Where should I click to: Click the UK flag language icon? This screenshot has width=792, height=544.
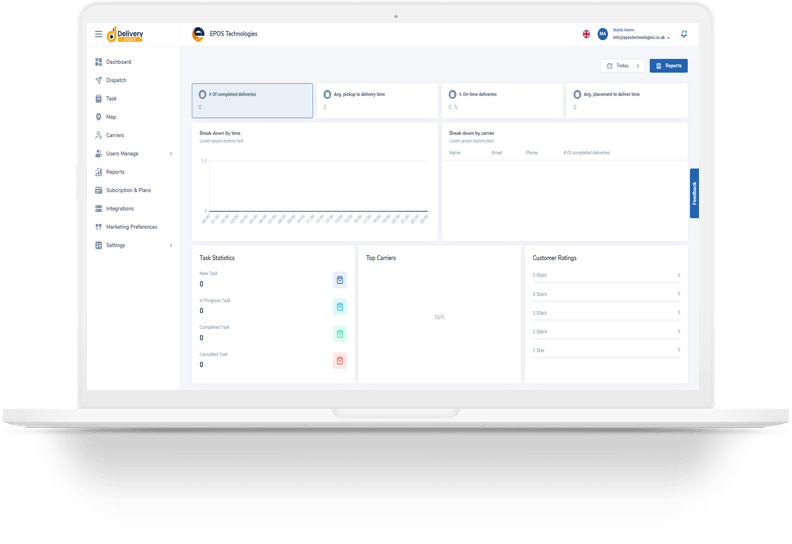(586, 34)
